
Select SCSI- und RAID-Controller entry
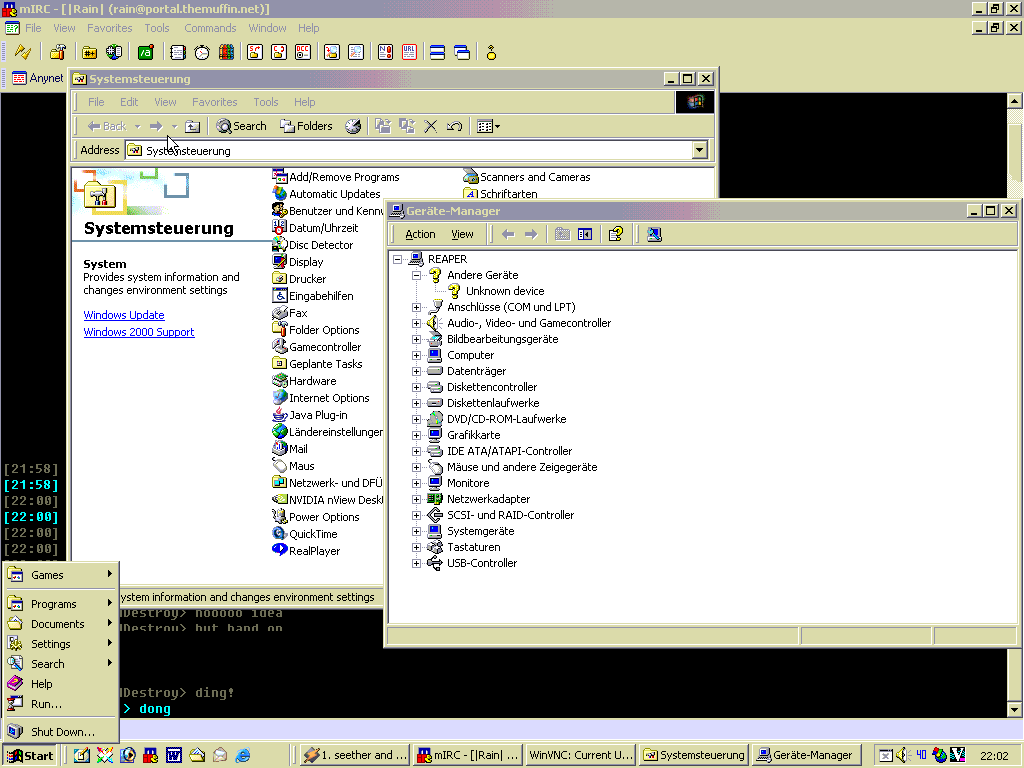coord(510,515)
